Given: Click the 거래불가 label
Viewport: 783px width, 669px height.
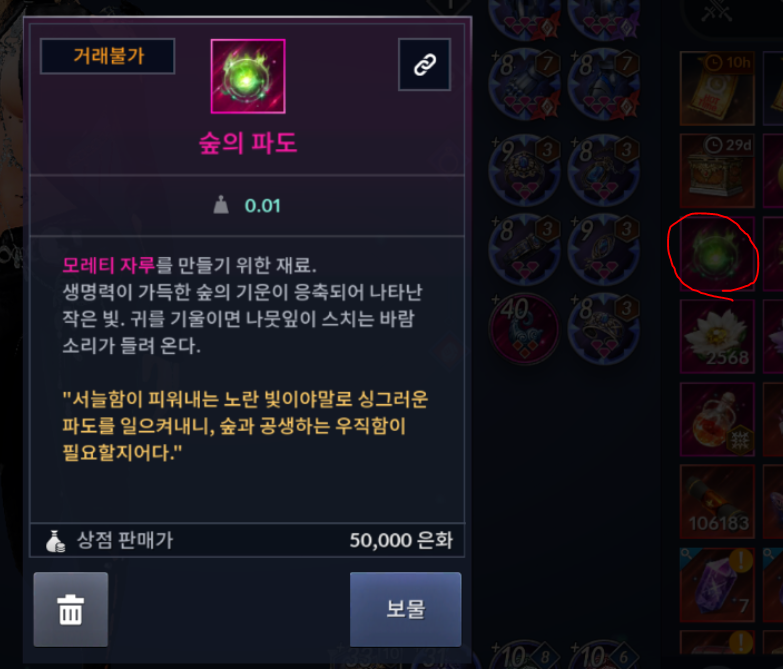Looking at the screenshot, I should click(x=107, y=56).
